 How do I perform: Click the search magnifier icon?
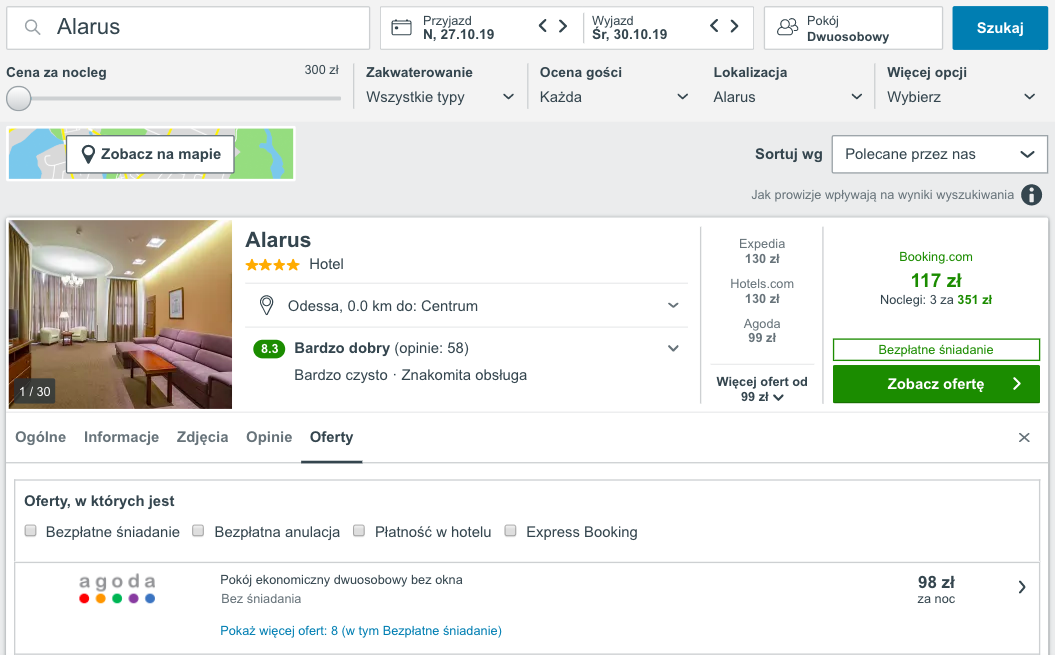coord(33,28)
